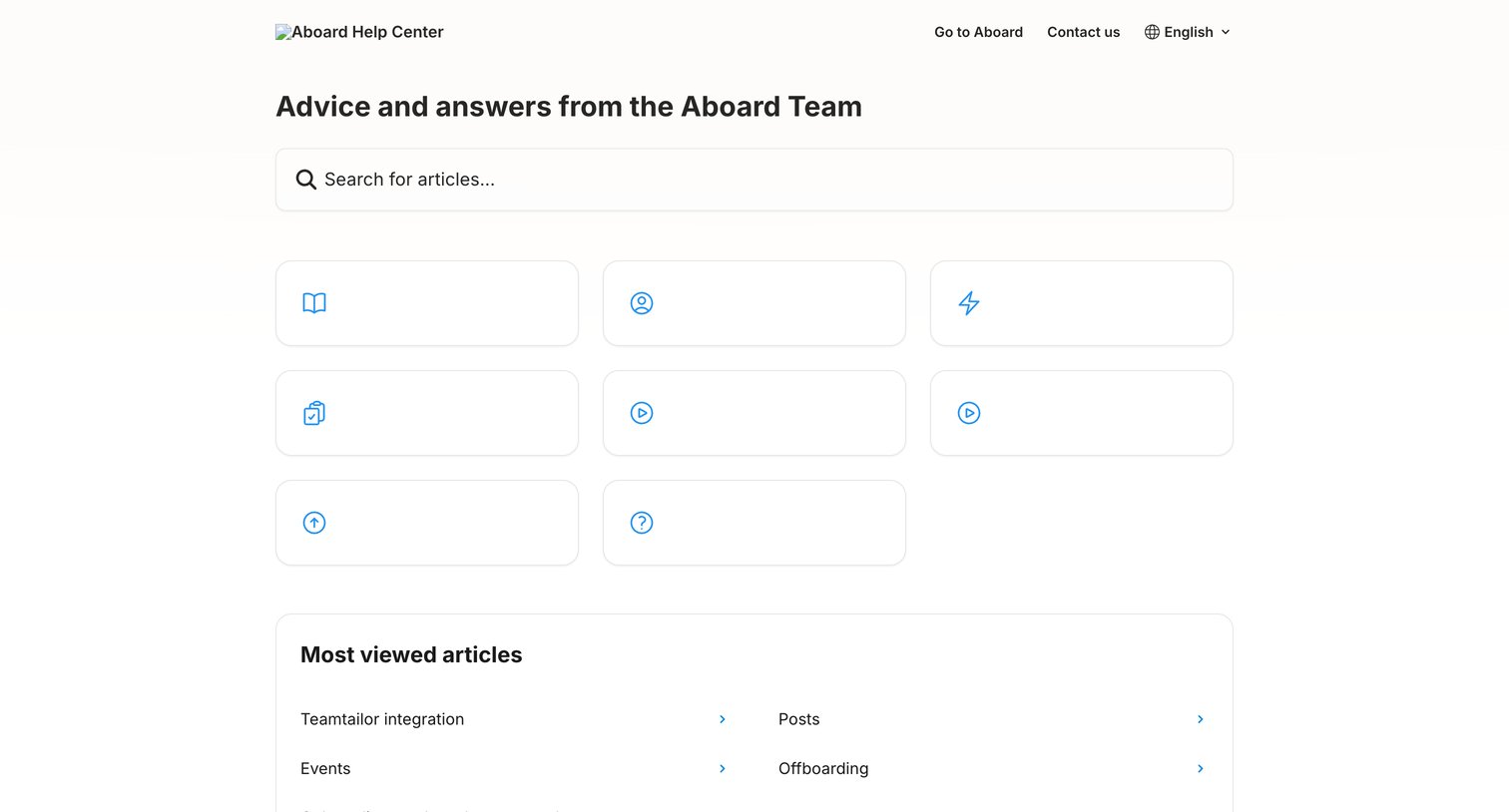This screenshot has height=812, width=1509.
Task: Open the play-circle card below the lightning bolt card
Action: pyautogui.click(x=1082, y=413)
